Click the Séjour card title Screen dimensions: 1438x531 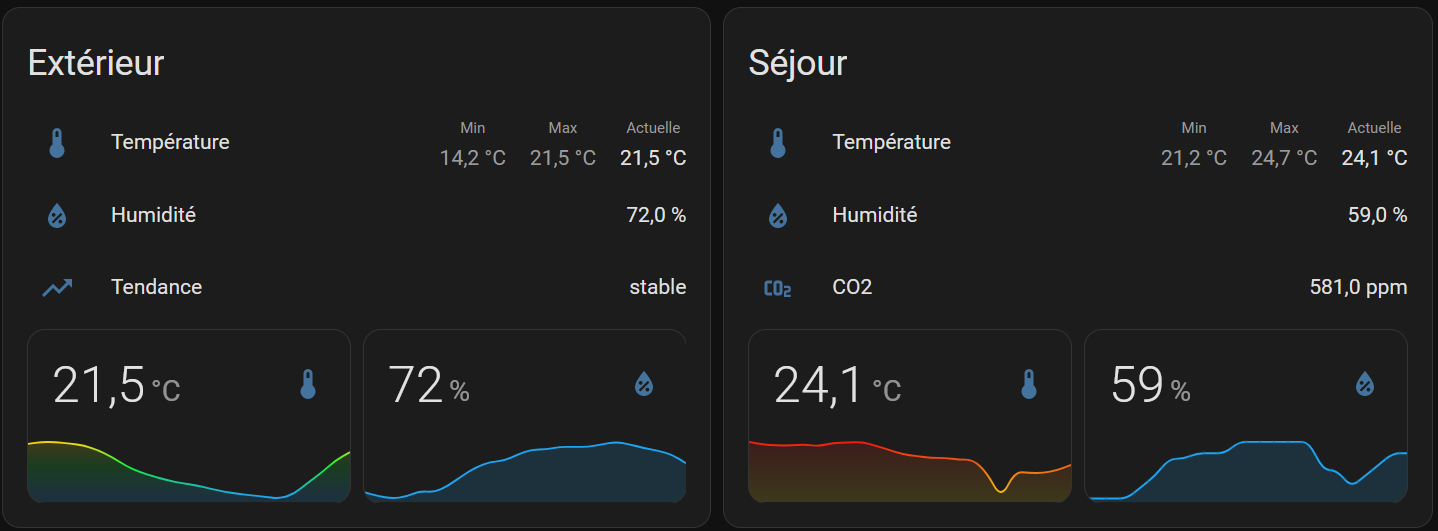(x=798, y=63)
